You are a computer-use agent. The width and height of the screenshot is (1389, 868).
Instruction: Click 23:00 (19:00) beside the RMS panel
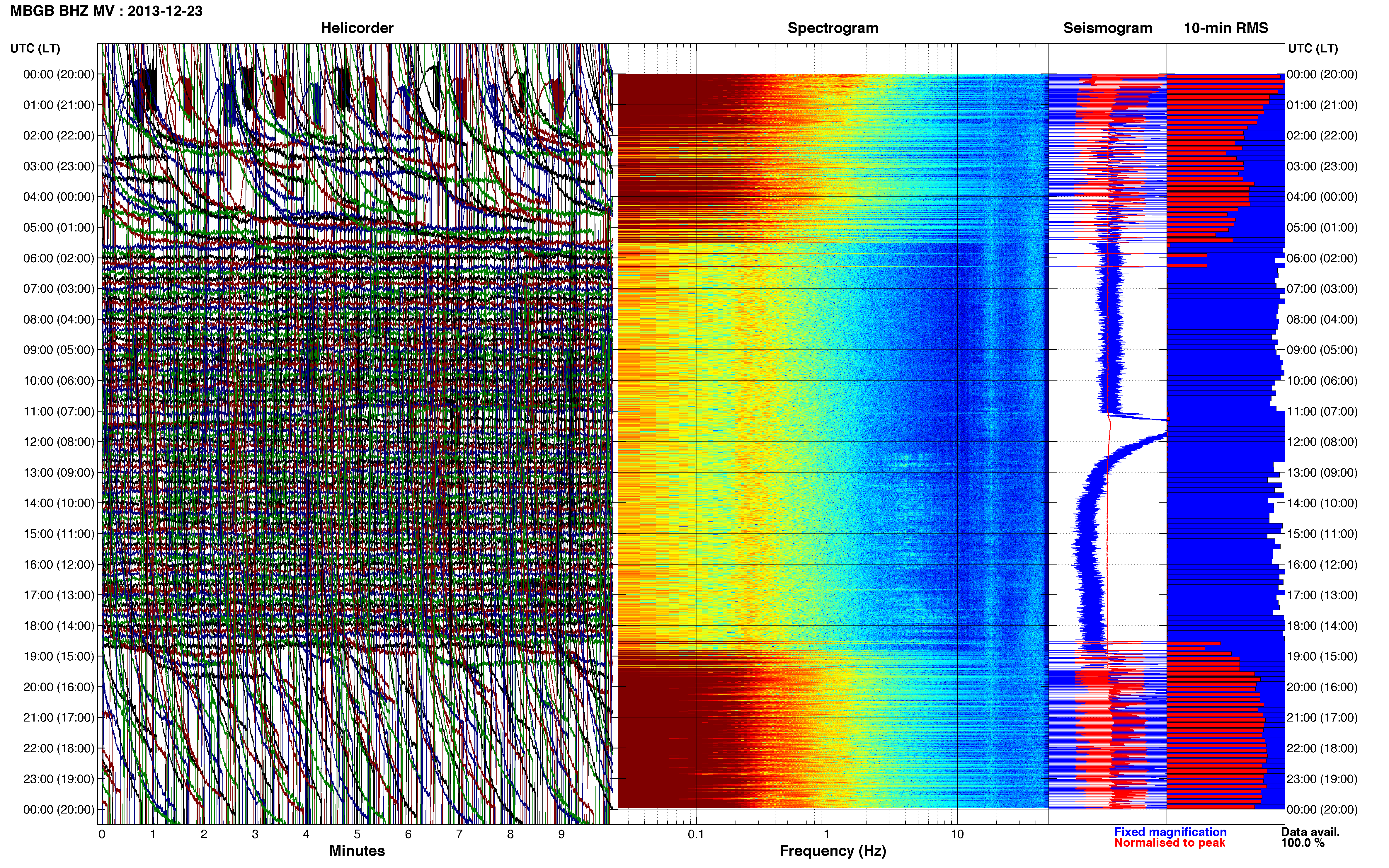coord(1322,779)
